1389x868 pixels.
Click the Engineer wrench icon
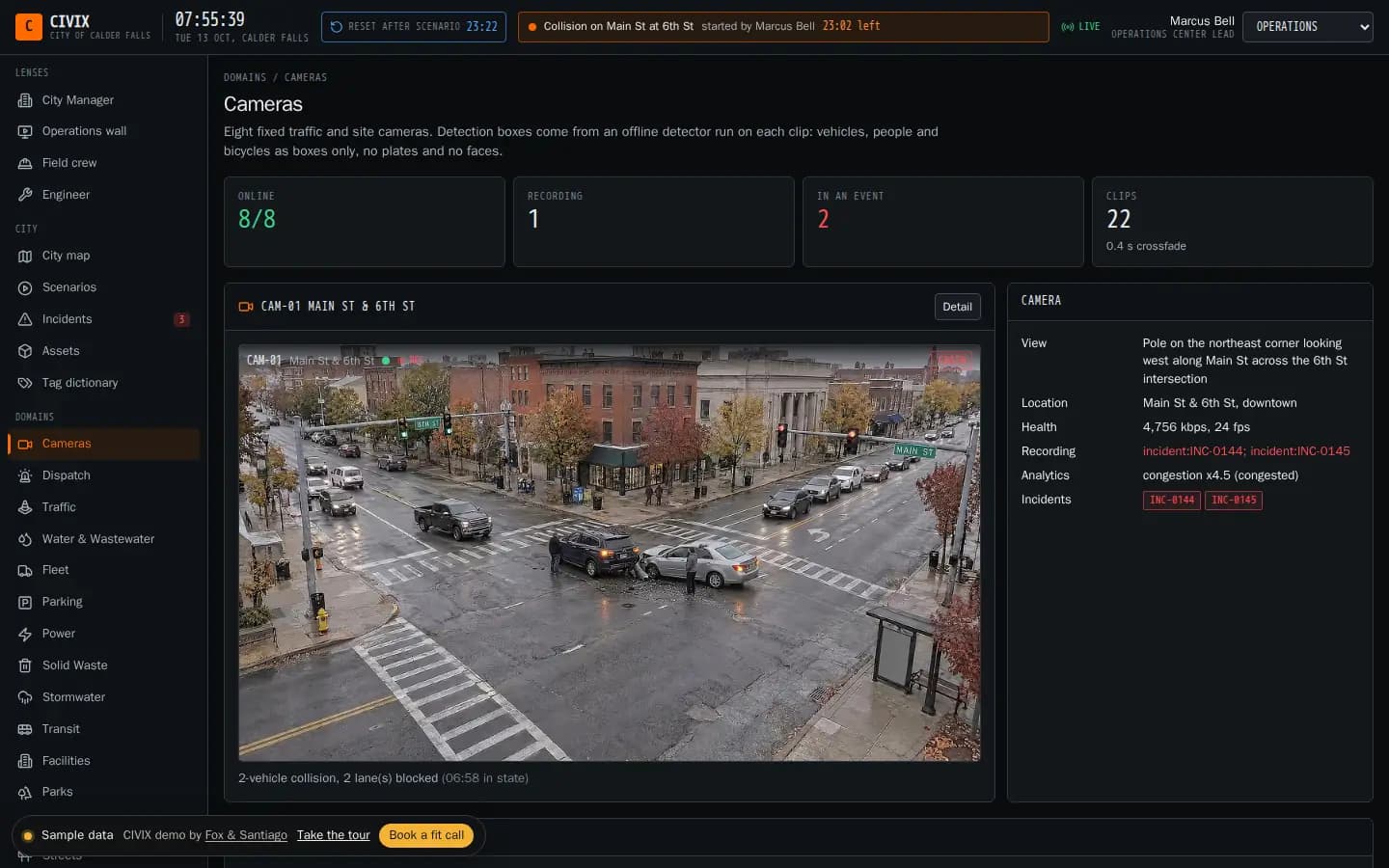click(25, 195)
